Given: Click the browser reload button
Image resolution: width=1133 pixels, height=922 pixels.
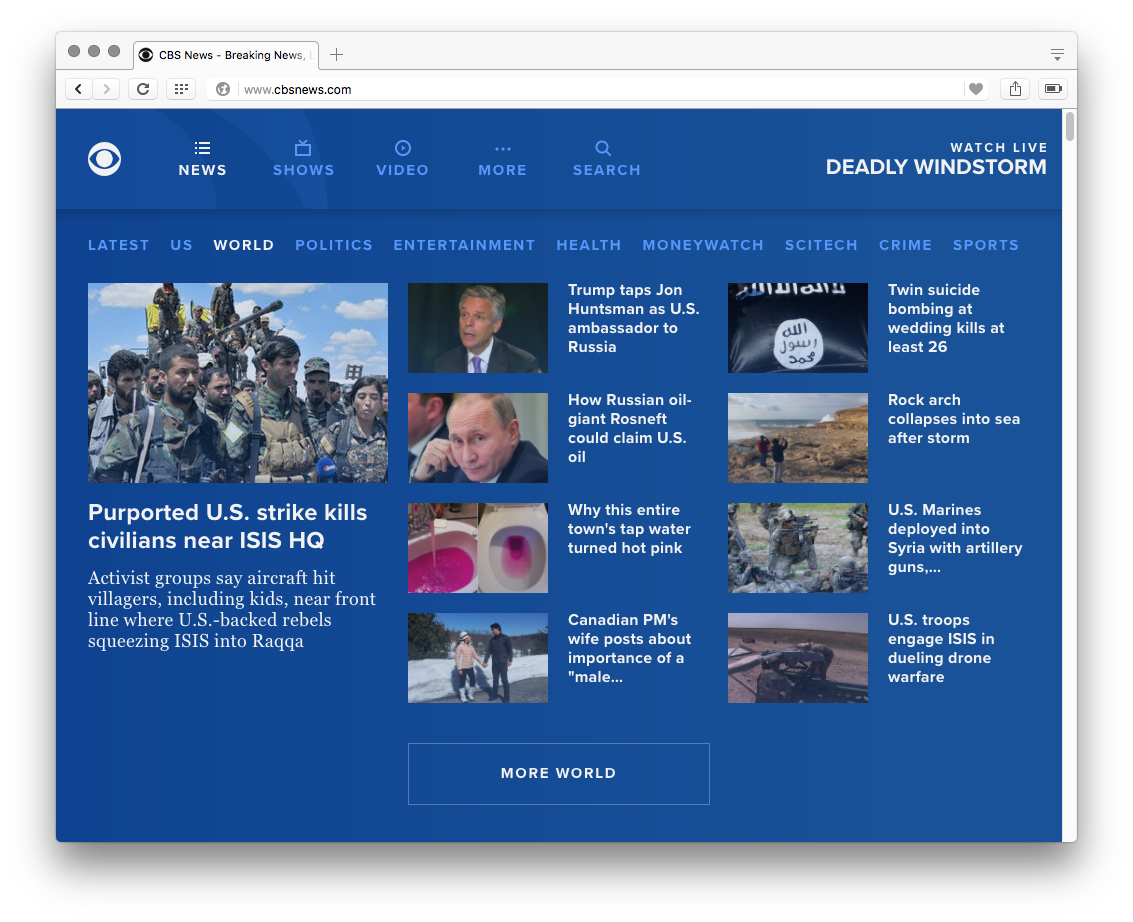Looking at the screenshot, I should click(143, 89).
